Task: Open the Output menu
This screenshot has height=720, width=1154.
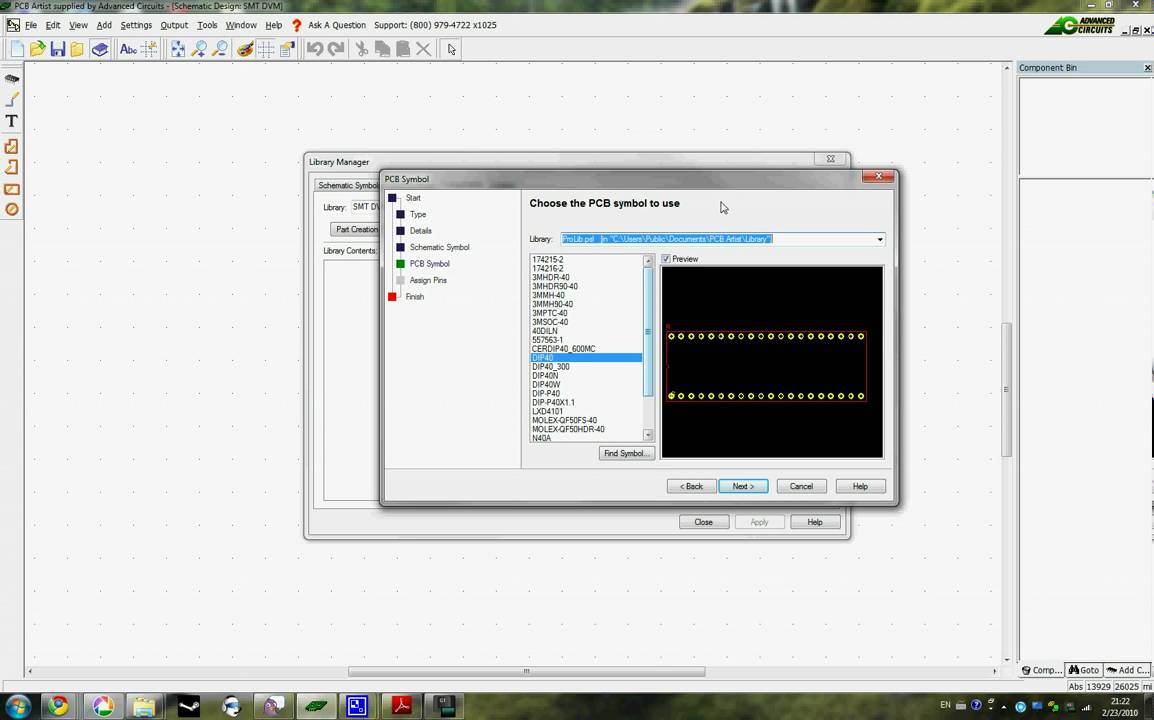Action: pyautogui.click(x=174, y=25)
